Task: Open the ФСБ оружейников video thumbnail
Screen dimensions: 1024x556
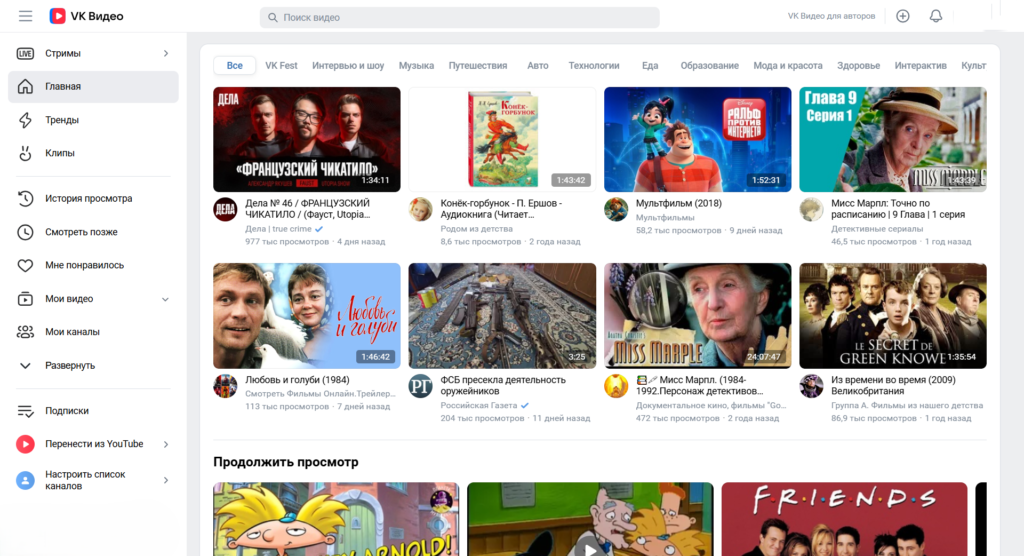Action: tap(502, 316)
